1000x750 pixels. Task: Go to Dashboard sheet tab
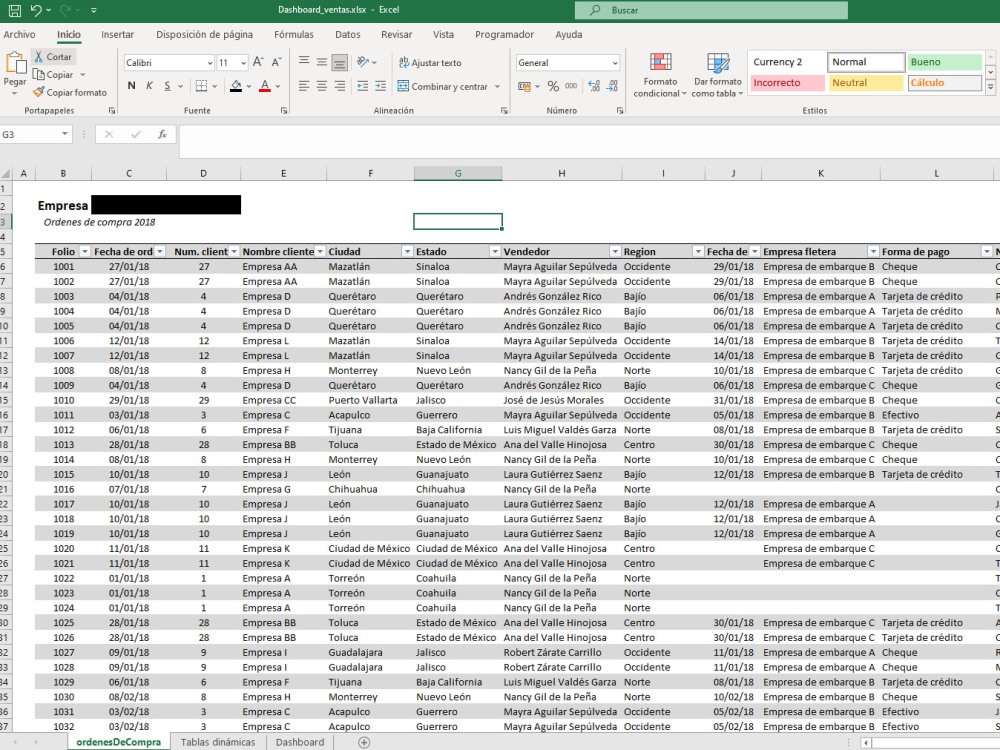pos(300,742)
